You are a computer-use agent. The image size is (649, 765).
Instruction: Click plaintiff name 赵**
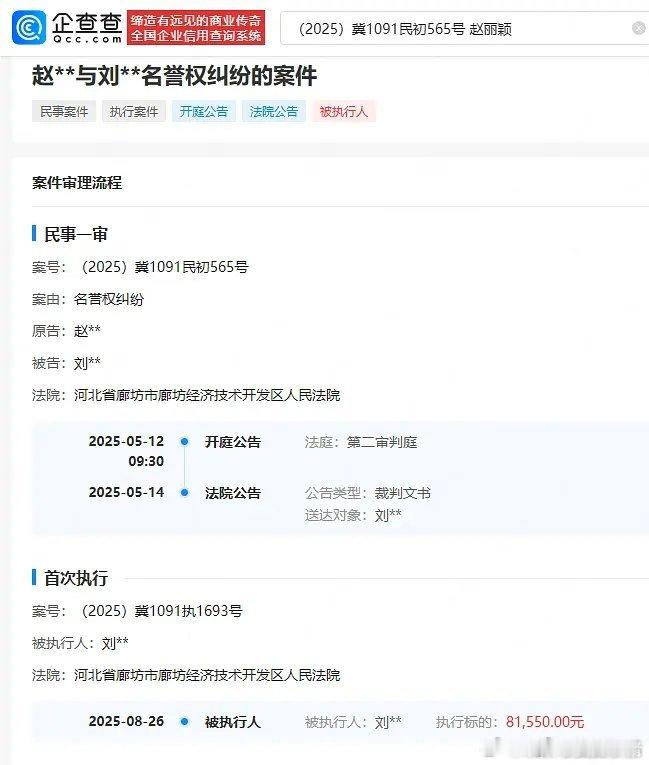(87, 331)
